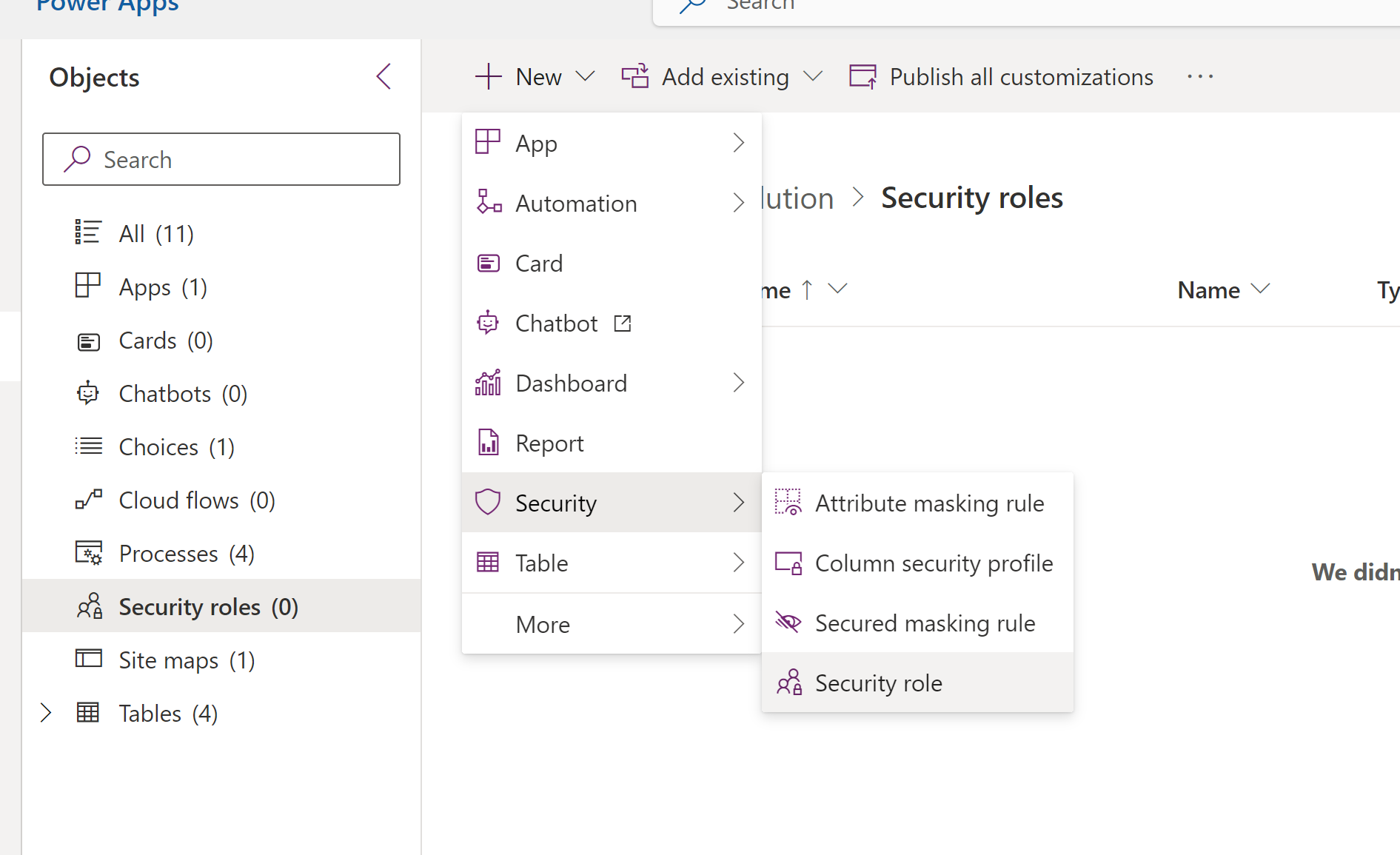
Task: Select All (11) in Objects
Action: [221, 234]
